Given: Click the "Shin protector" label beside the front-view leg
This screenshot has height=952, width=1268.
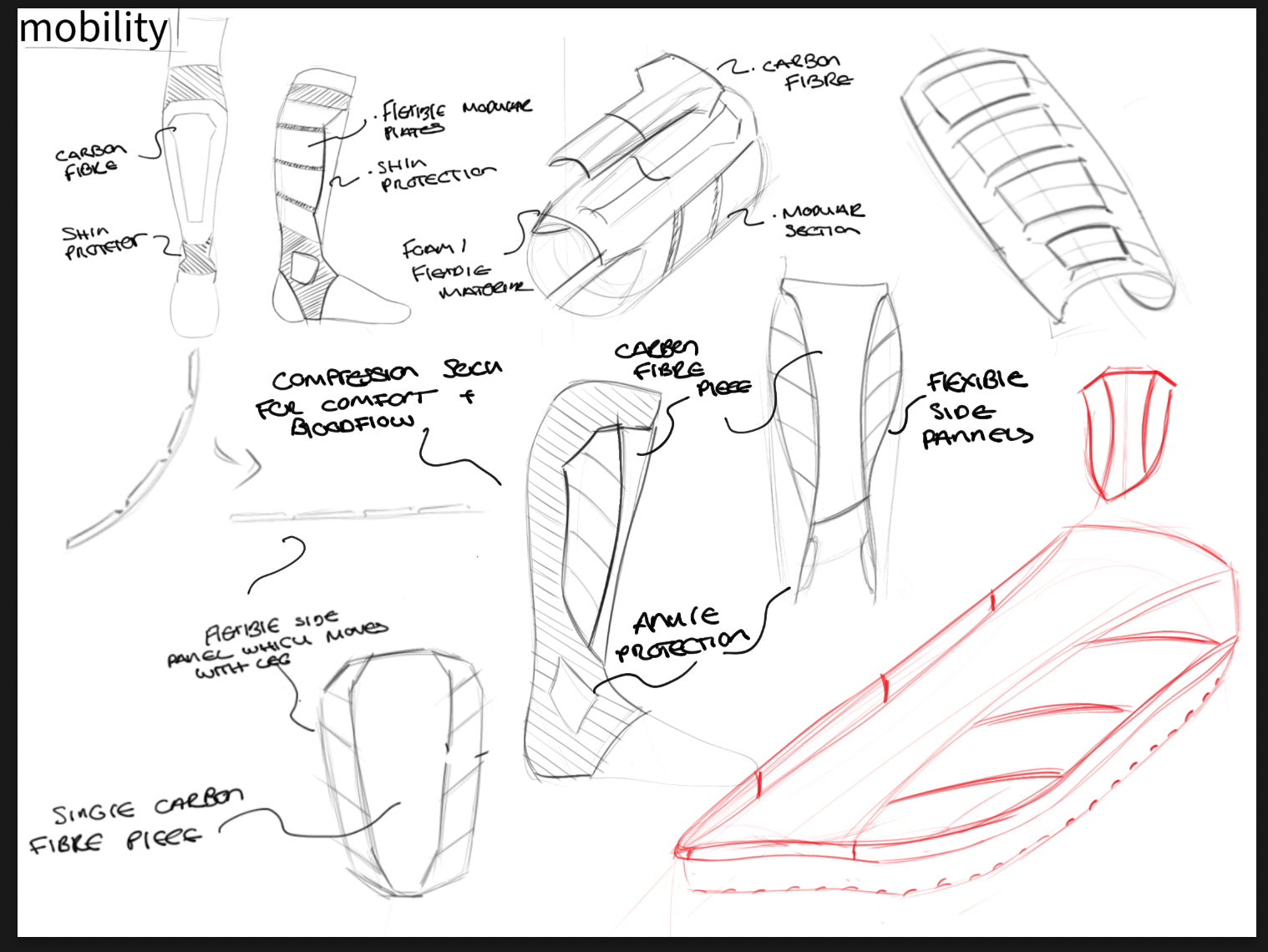Looking at the screenshot, I should (104, 241).
